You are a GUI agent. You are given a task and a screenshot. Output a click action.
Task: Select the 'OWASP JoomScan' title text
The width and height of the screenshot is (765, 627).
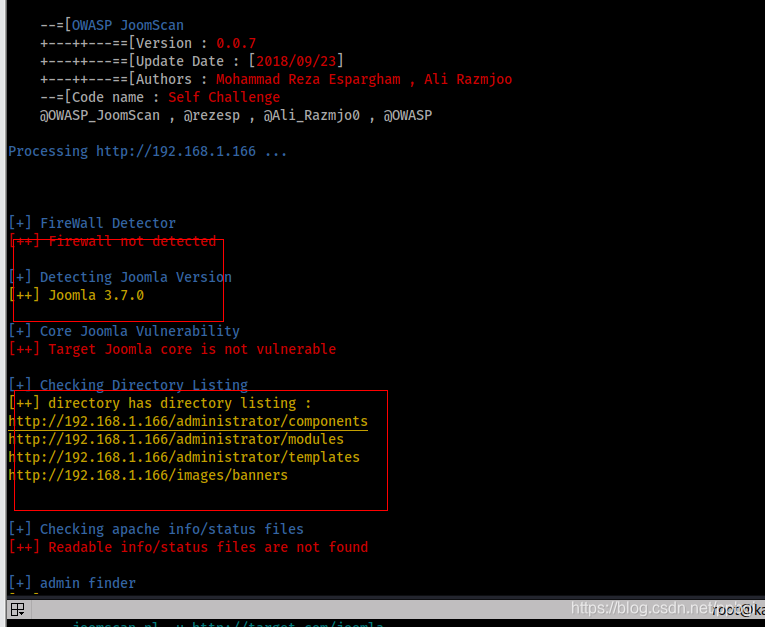click(128, 25)
